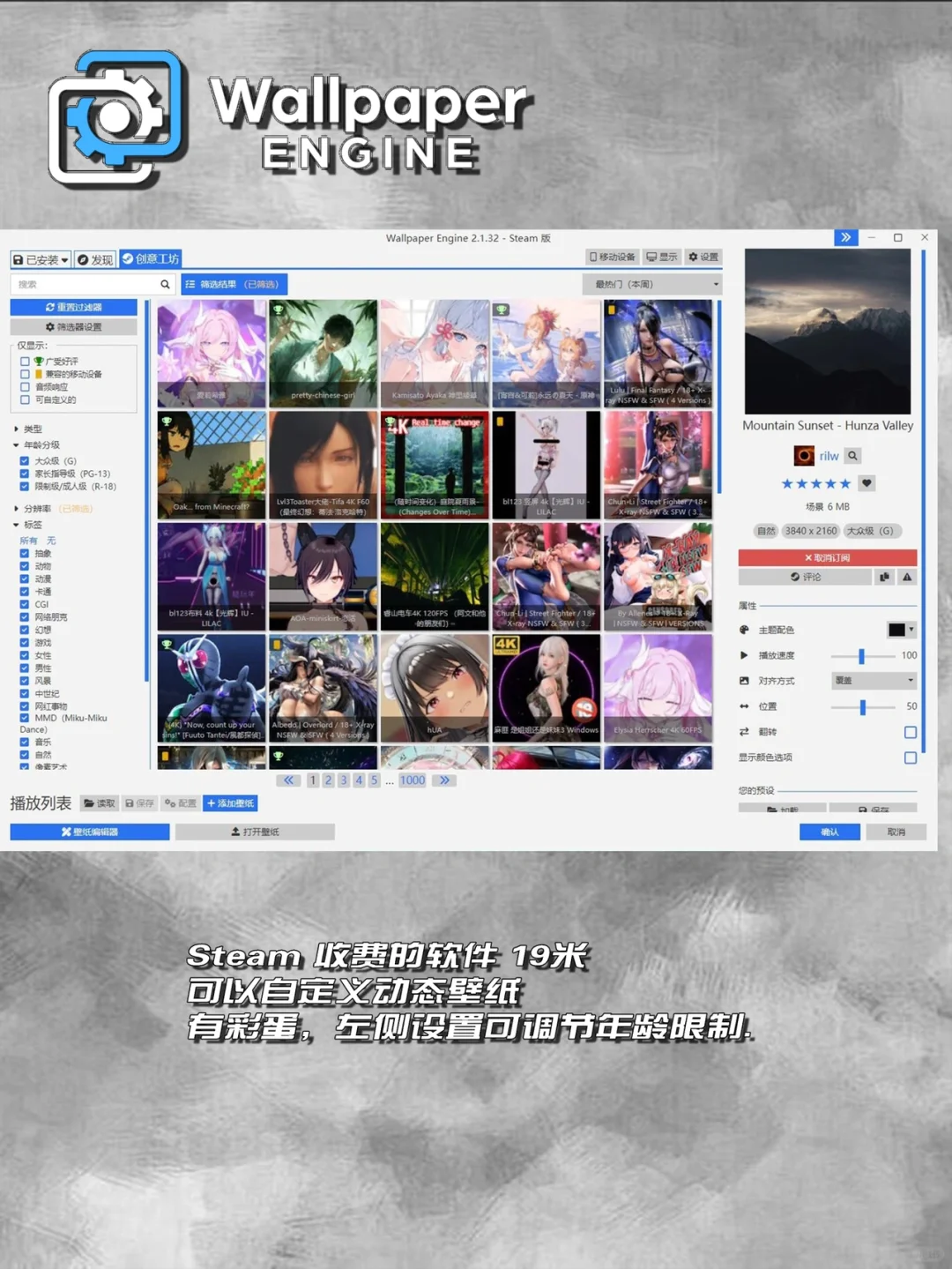Toggle the 翻转 flip checkbox
This screenshot has width=952, height=1269.
(x=911, y=732)
